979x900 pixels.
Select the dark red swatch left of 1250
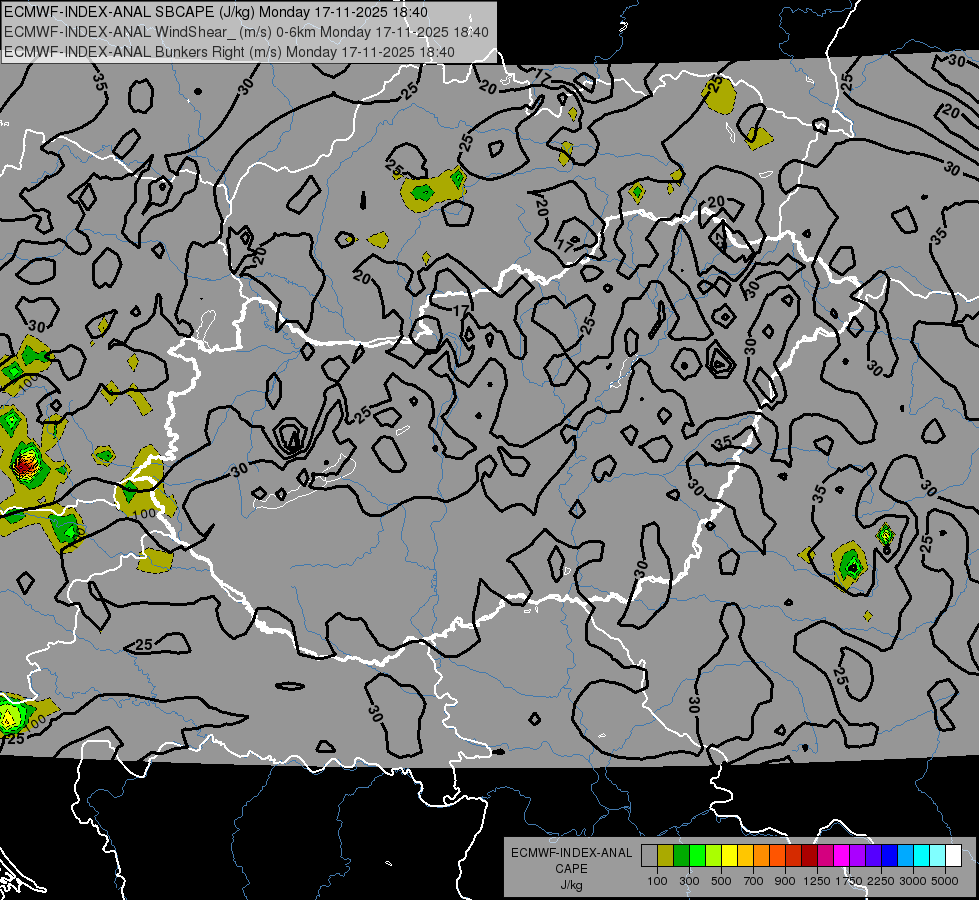[x=809, y=855]
